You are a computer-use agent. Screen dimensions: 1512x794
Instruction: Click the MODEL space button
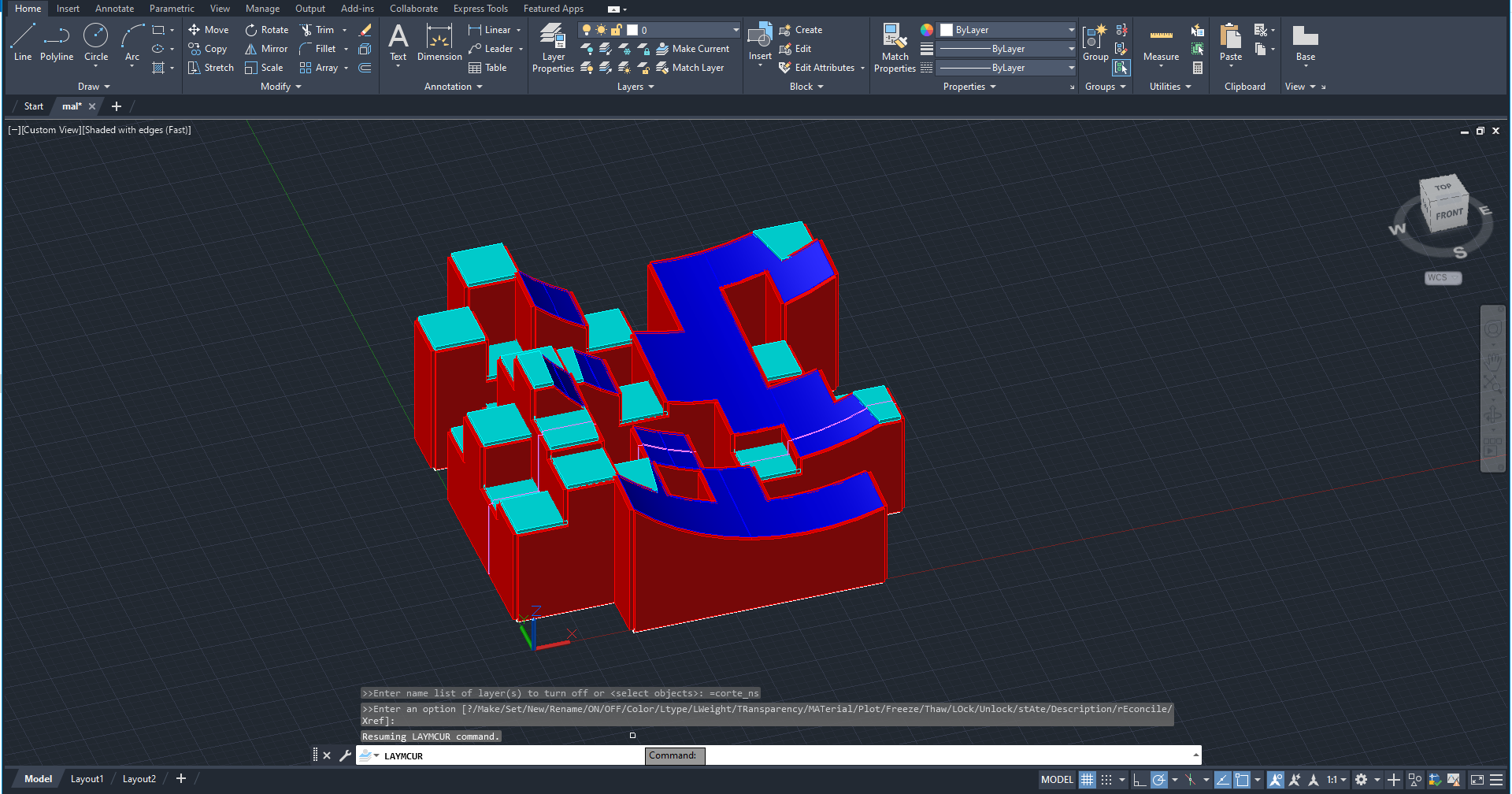pyautogui.click(x=1057, y=780)
